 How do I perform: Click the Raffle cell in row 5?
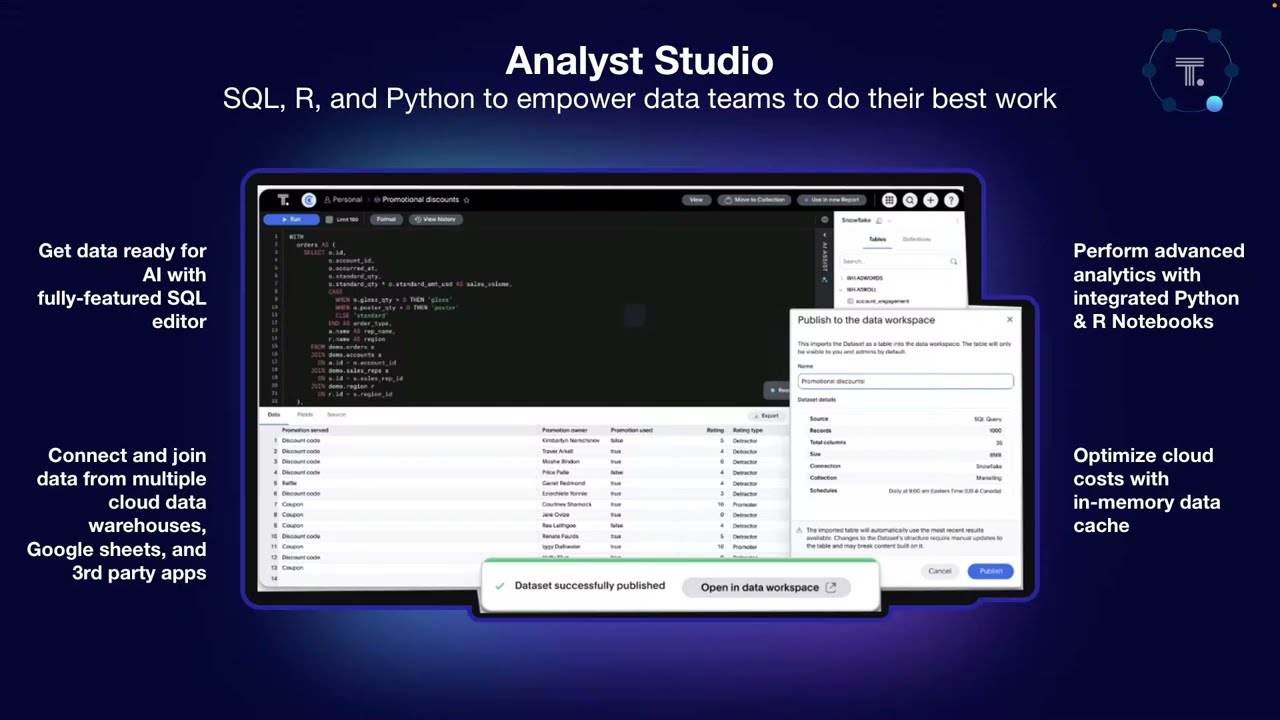coord(289,483)
